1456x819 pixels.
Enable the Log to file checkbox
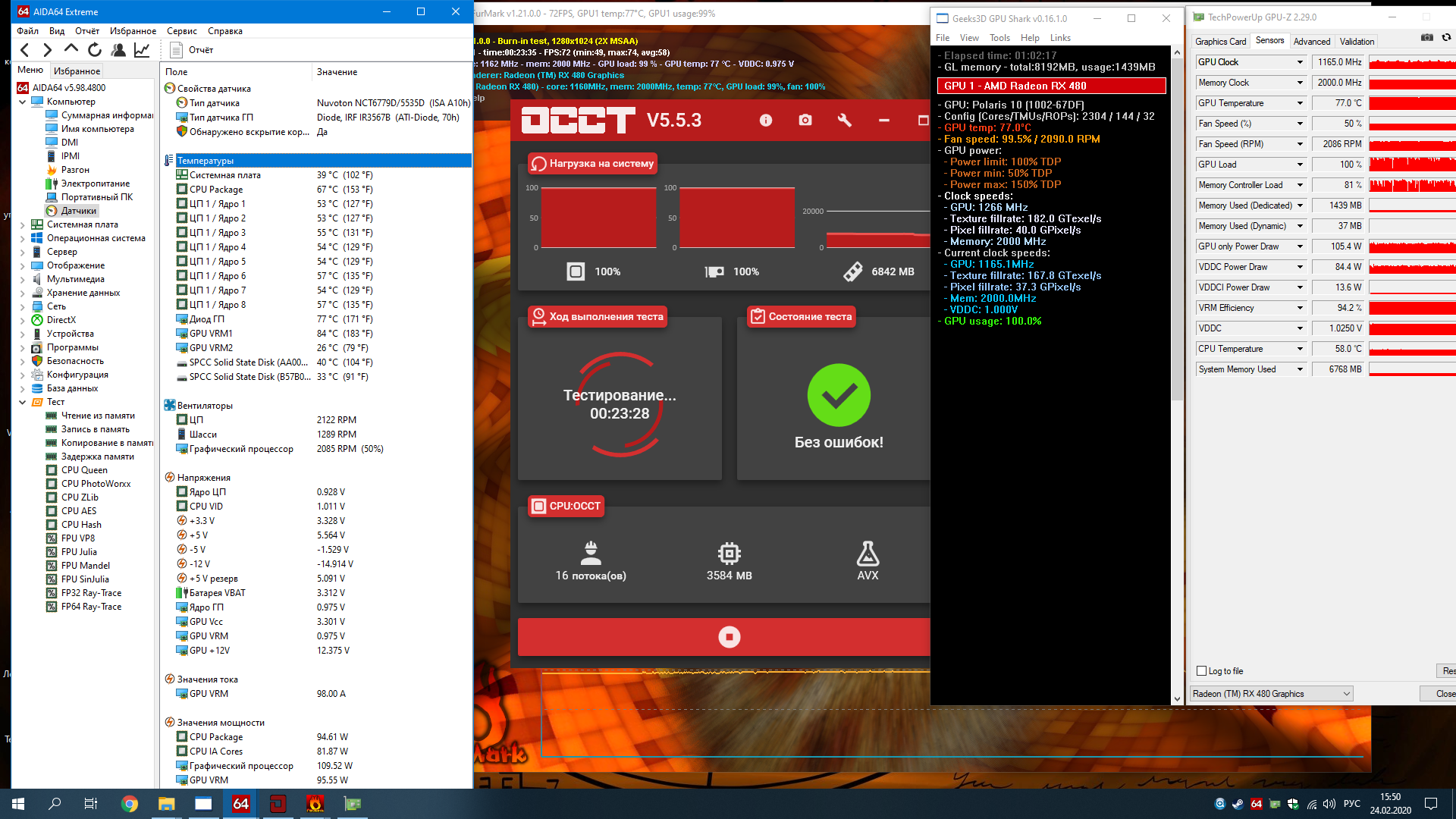[1201, 671]
